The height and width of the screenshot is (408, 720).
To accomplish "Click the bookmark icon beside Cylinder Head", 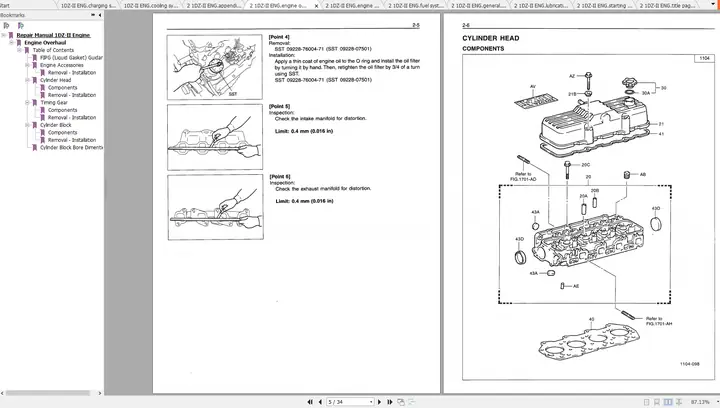I will pyautogui.click(x=34, y=80).
